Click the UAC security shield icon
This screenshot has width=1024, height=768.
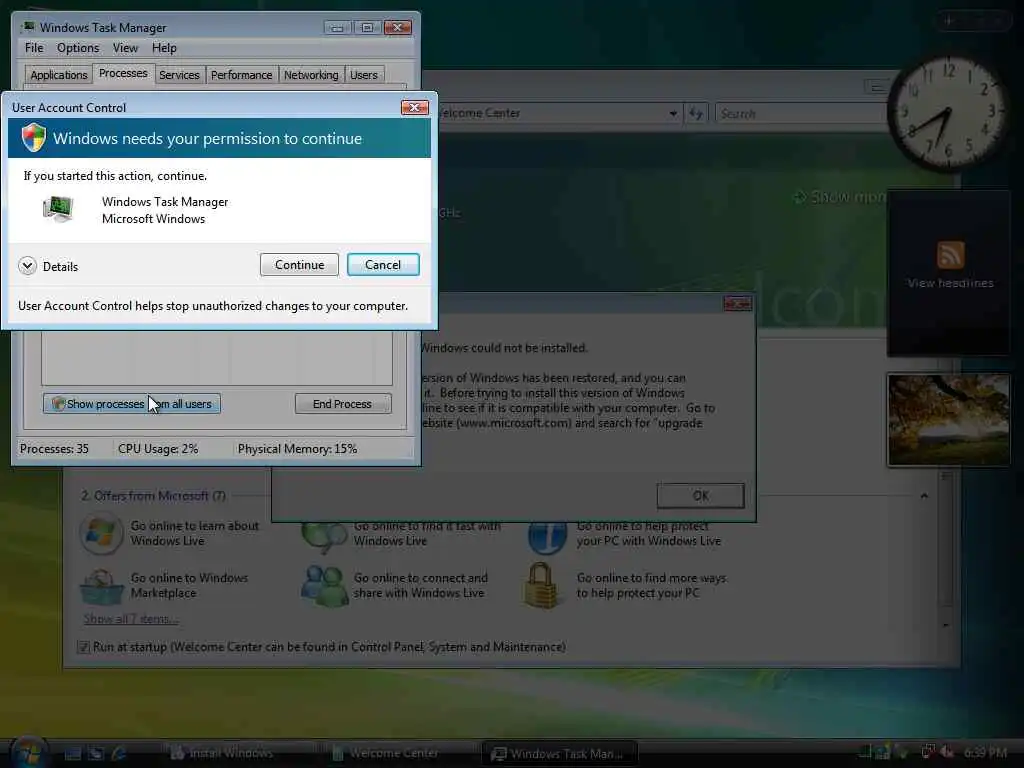click(x=33, y=138)
